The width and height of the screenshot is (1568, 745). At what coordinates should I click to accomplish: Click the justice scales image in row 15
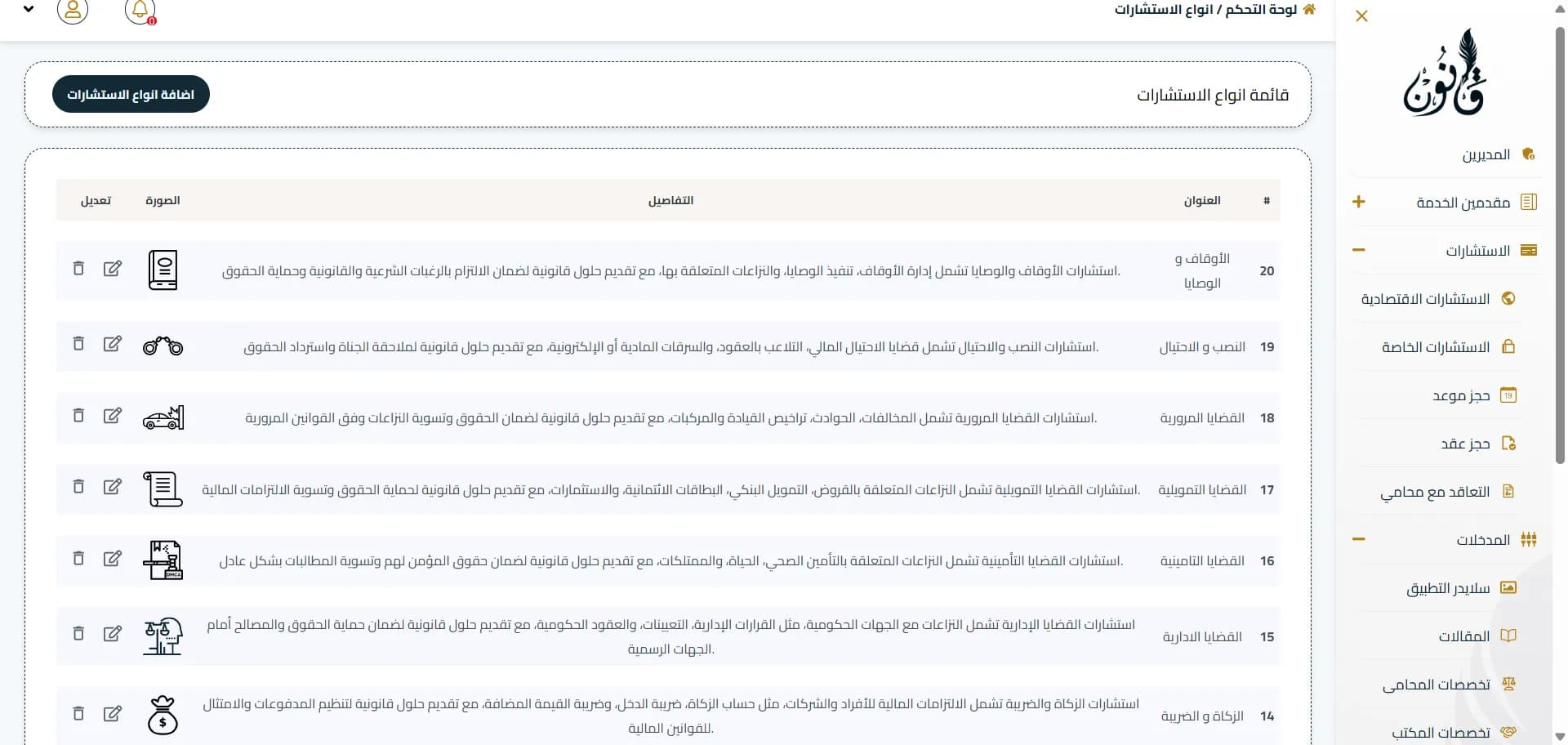click(x=163, y=636)
